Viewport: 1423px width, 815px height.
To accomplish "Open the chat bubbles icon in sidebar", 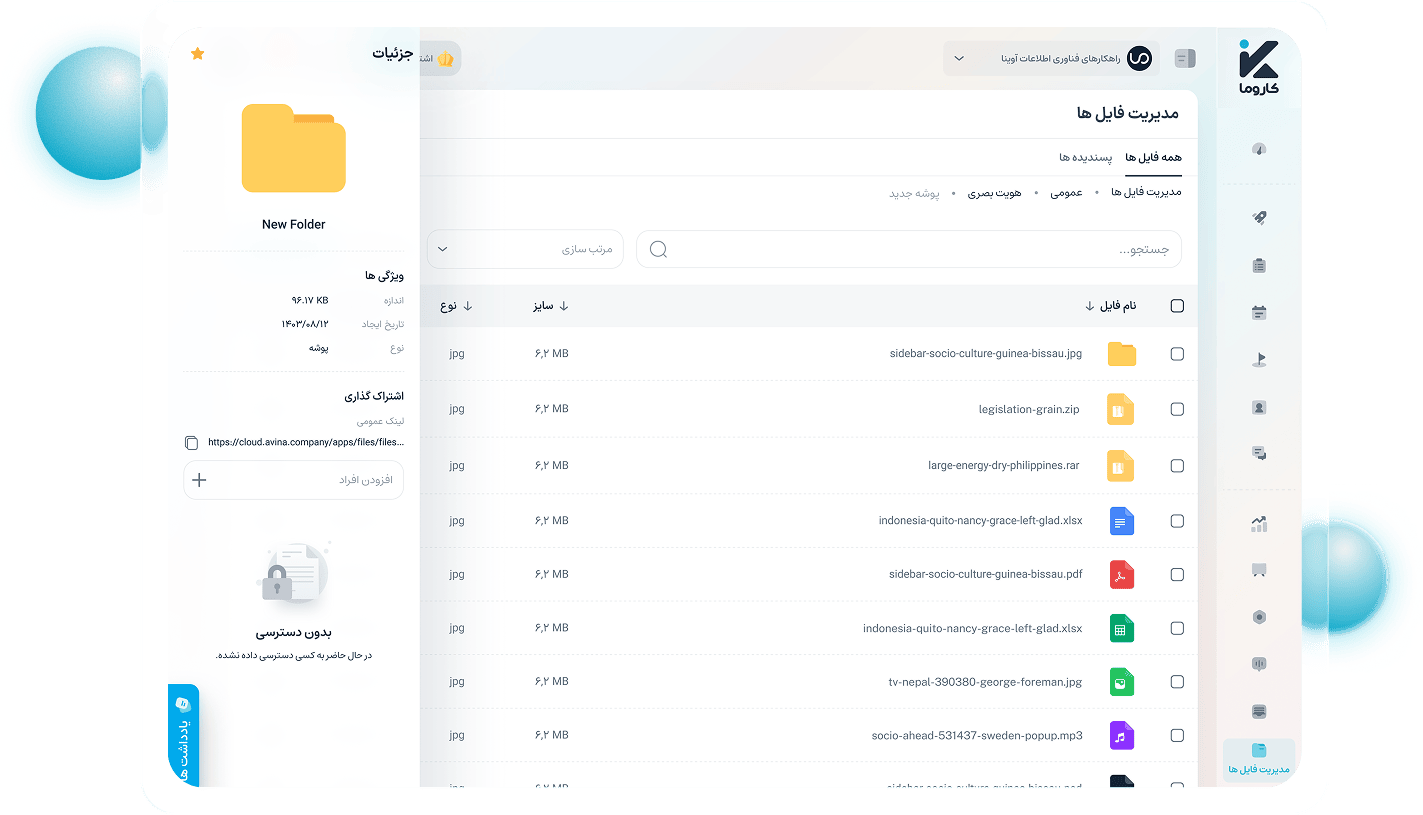I will point(1259,453).
